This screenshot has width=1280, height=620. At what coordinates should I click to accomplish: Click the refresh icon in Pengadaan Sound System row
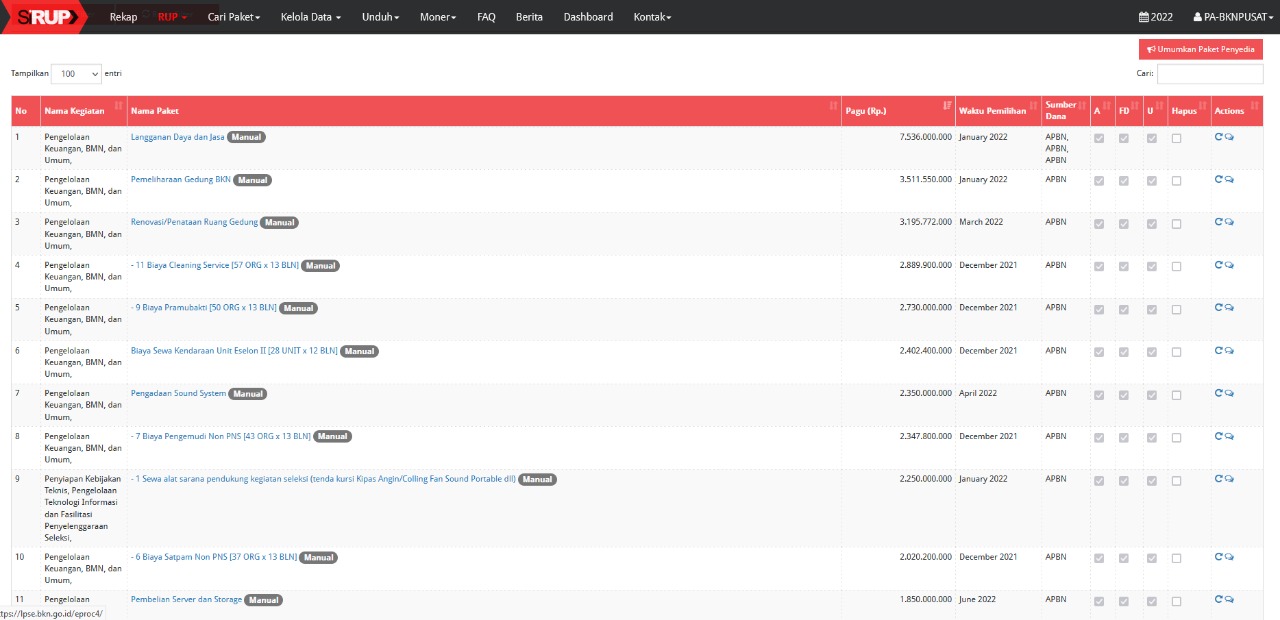pyautogui.click(x=1219, y=393)
